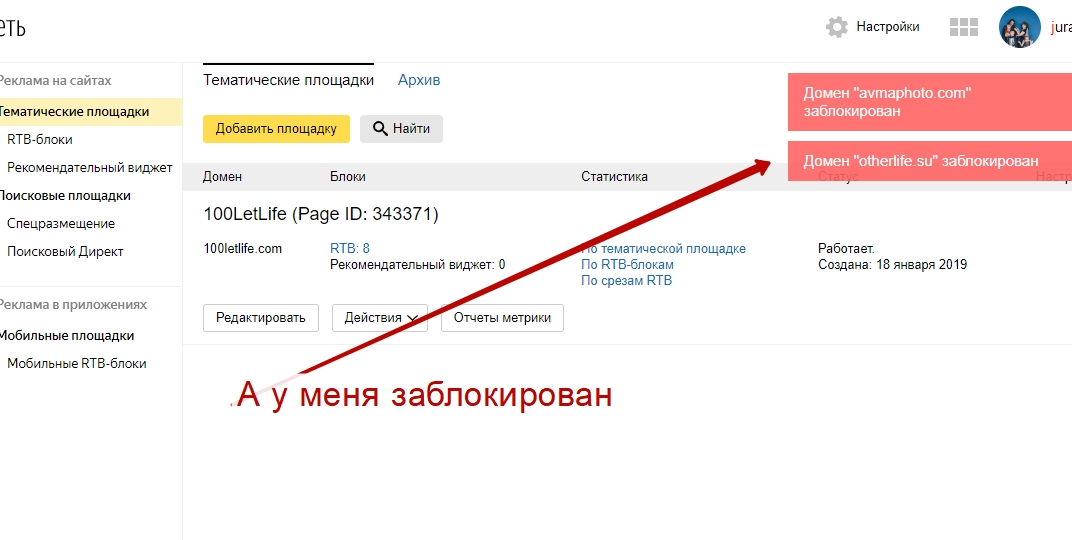
Task: Click the 100LetLife (Page ID: 343371) title
Action: [321, 214]
